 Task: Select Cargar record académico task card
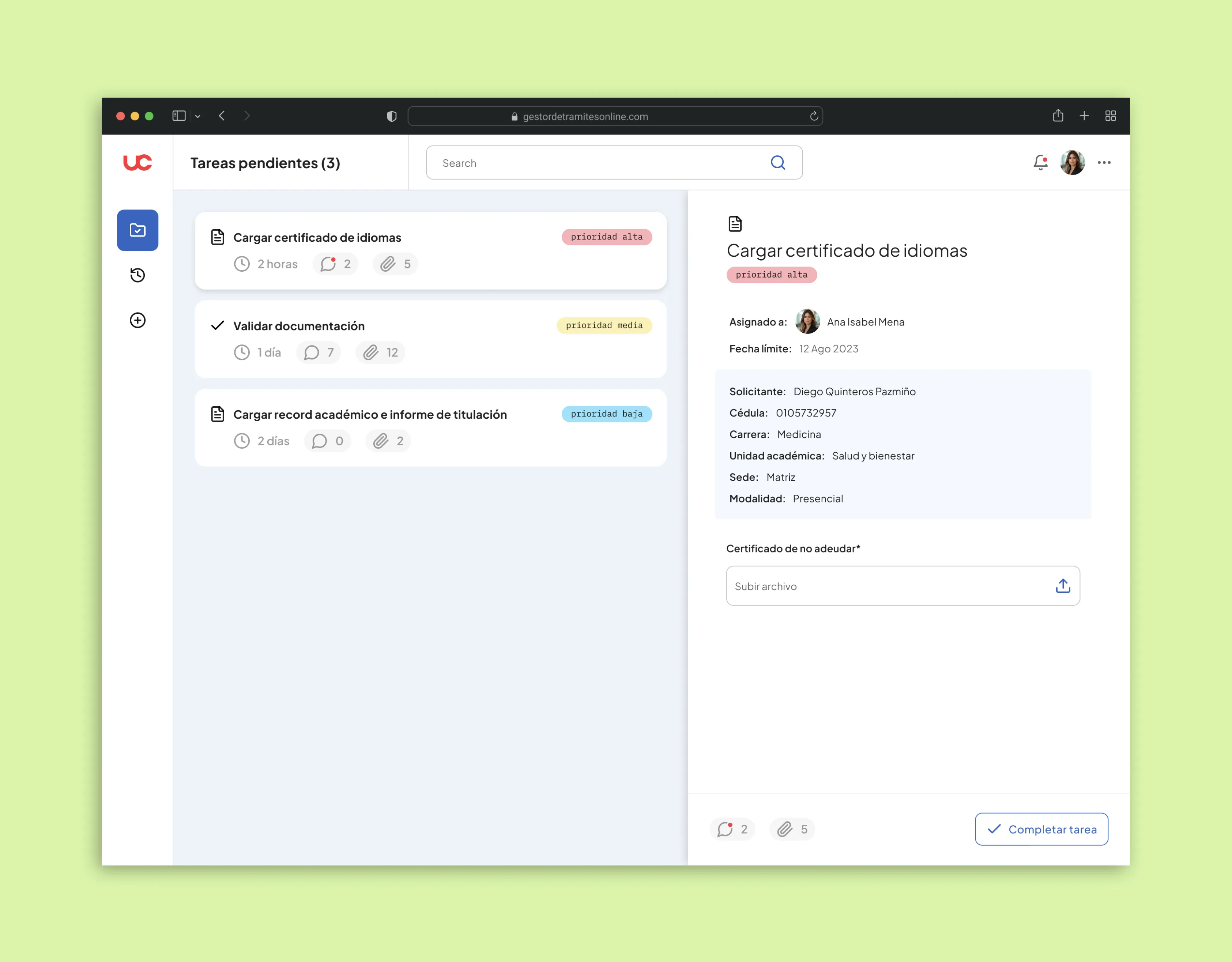(x=430, y=427)
